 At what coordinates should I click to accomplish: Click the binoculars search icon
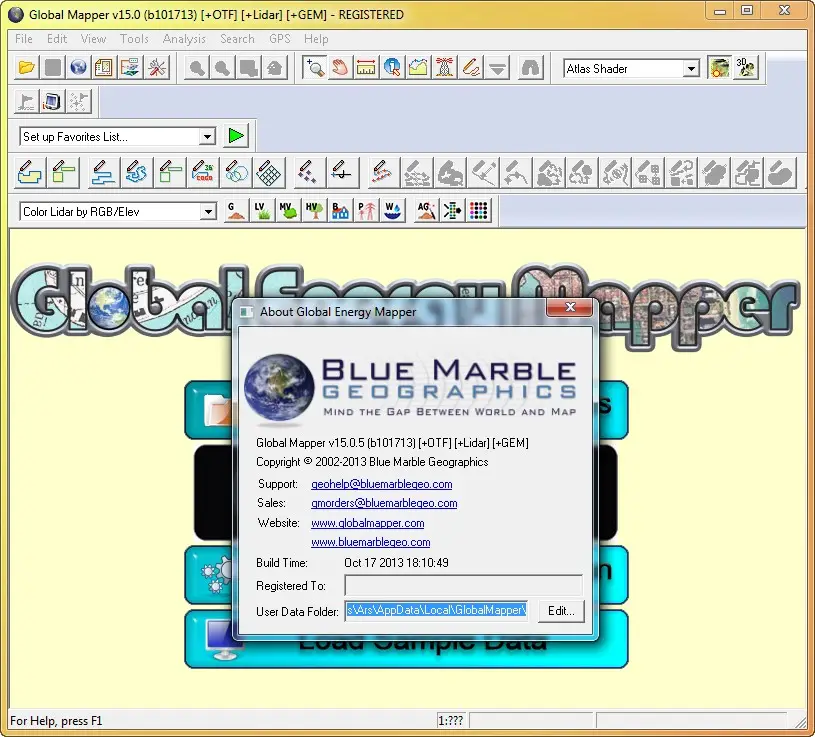point(531,68)
